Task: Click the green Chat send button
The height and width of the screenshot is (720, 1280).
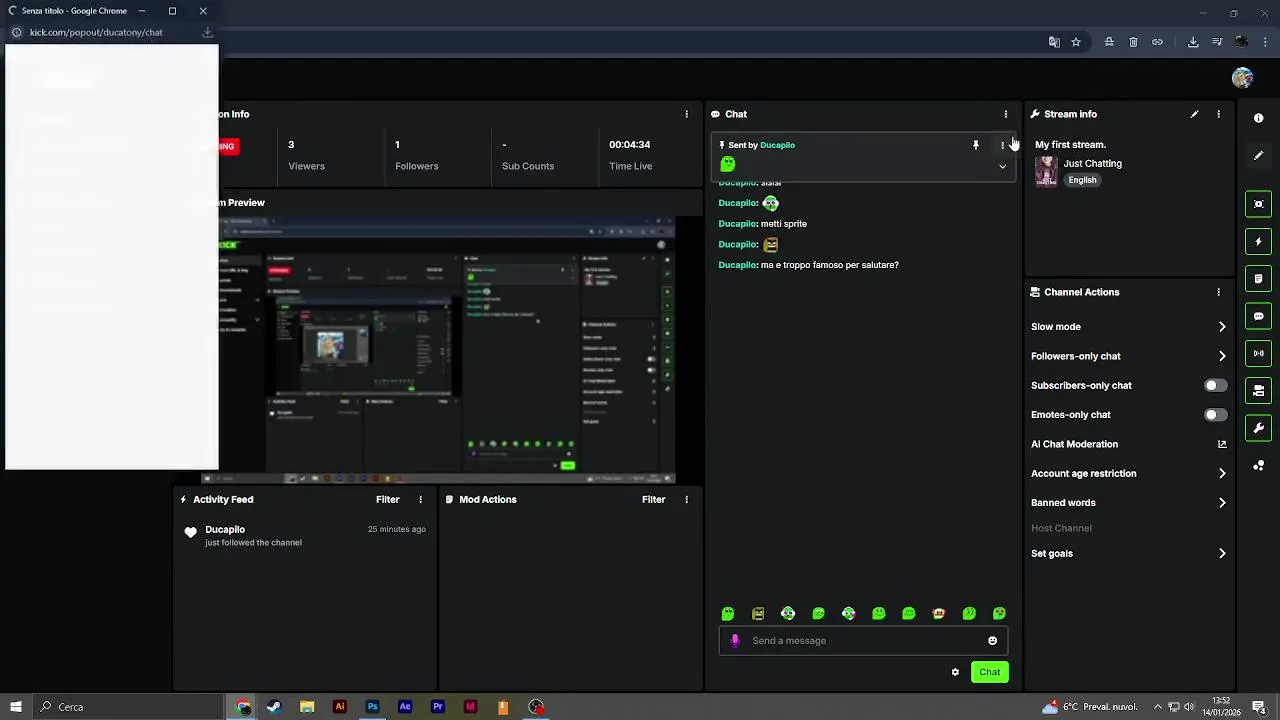Action: 989,672
